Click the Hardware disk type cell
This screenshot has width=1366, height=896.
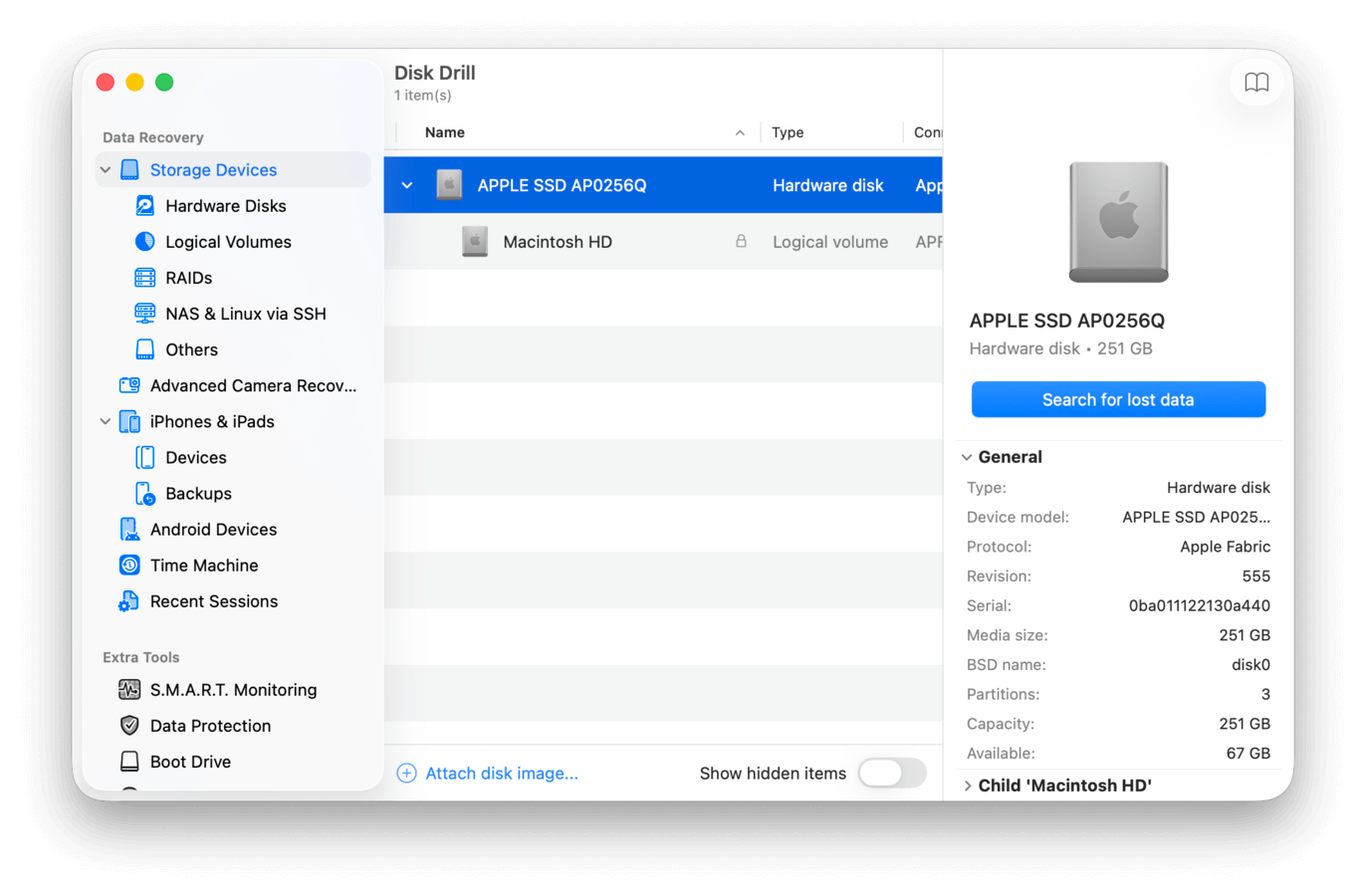[x=828, y=185]
